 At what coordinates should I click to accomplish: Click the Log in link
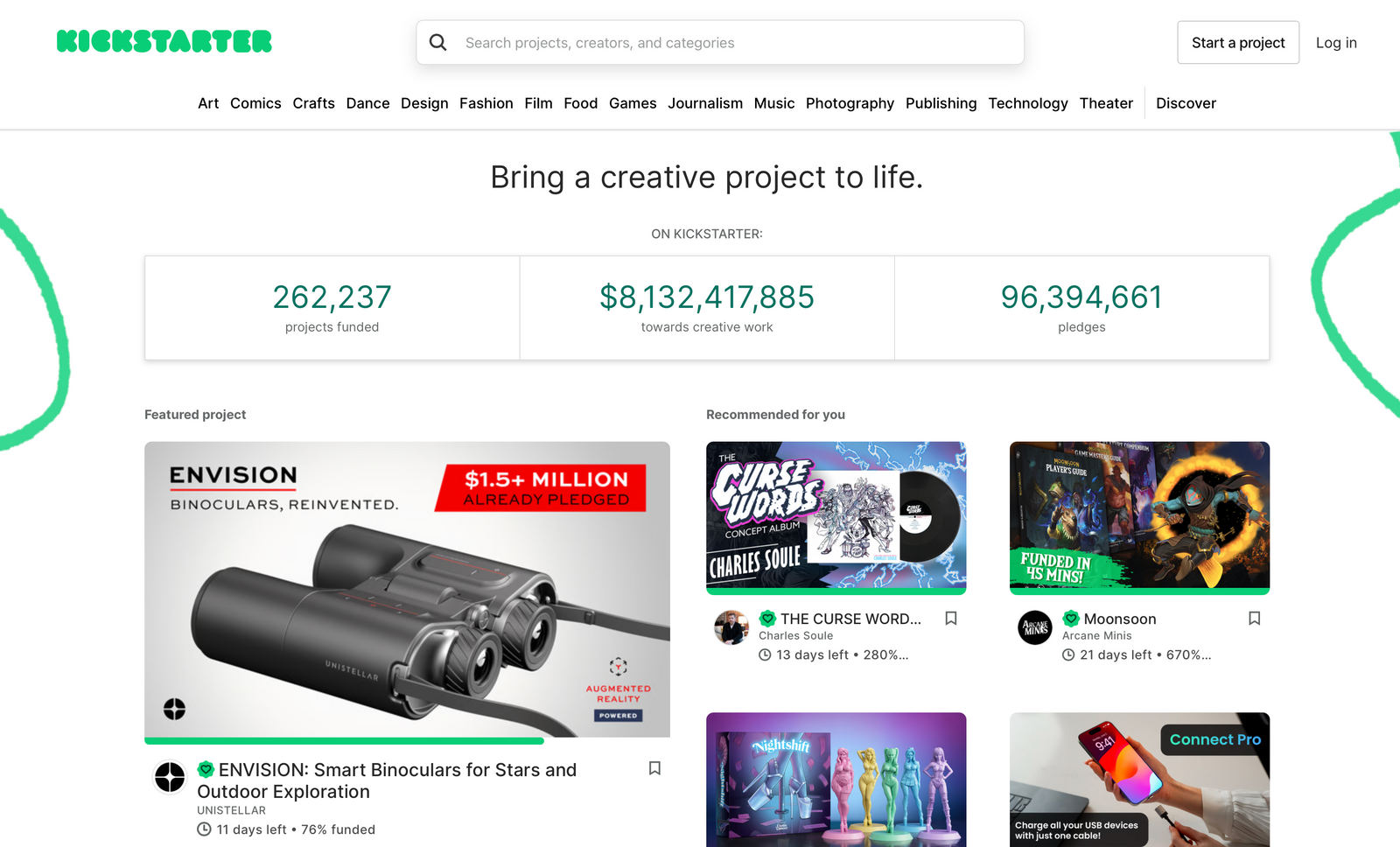(1336, 42)
